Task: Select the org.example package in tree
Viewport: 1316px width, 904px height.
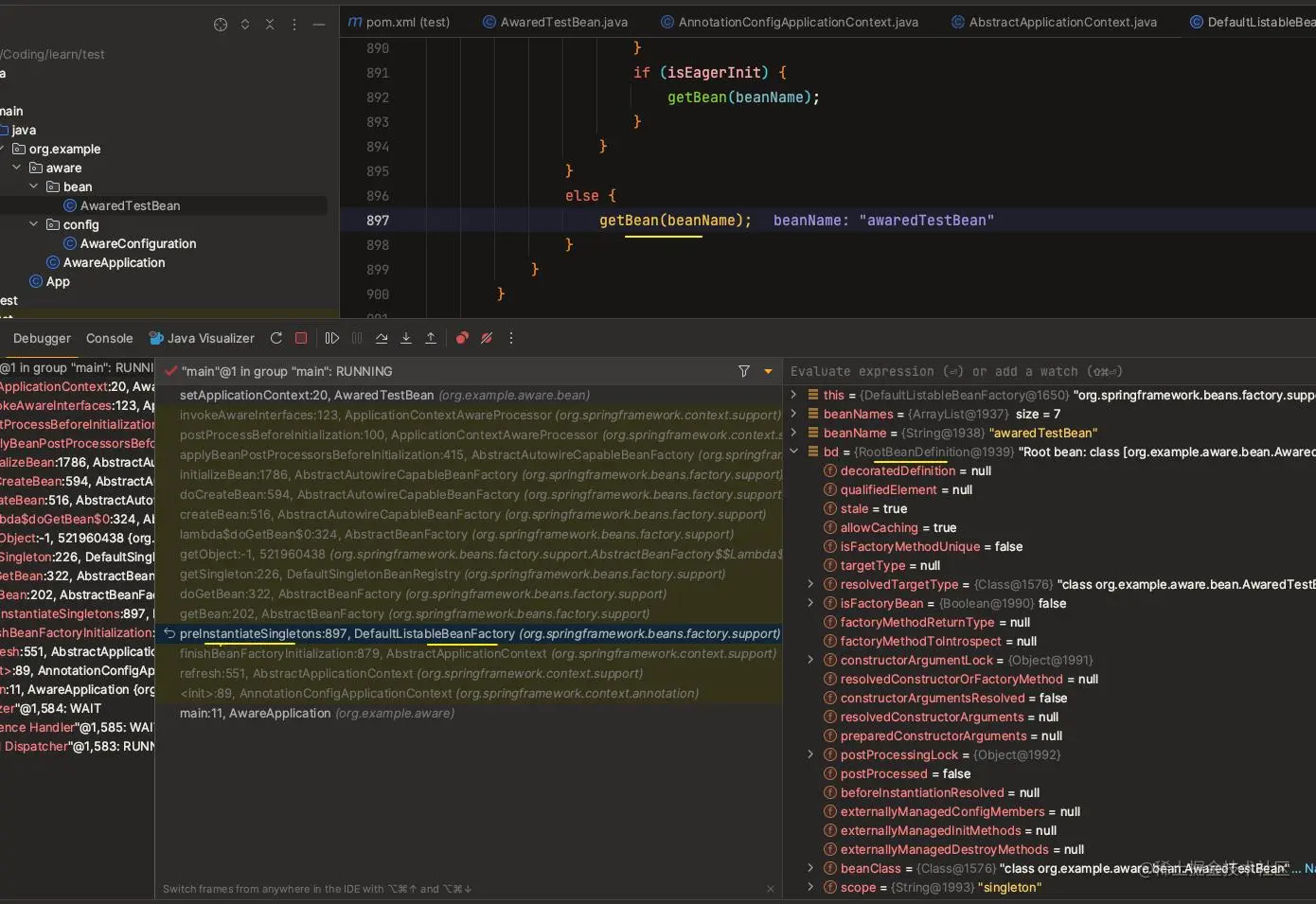Action: pos(64,149)
